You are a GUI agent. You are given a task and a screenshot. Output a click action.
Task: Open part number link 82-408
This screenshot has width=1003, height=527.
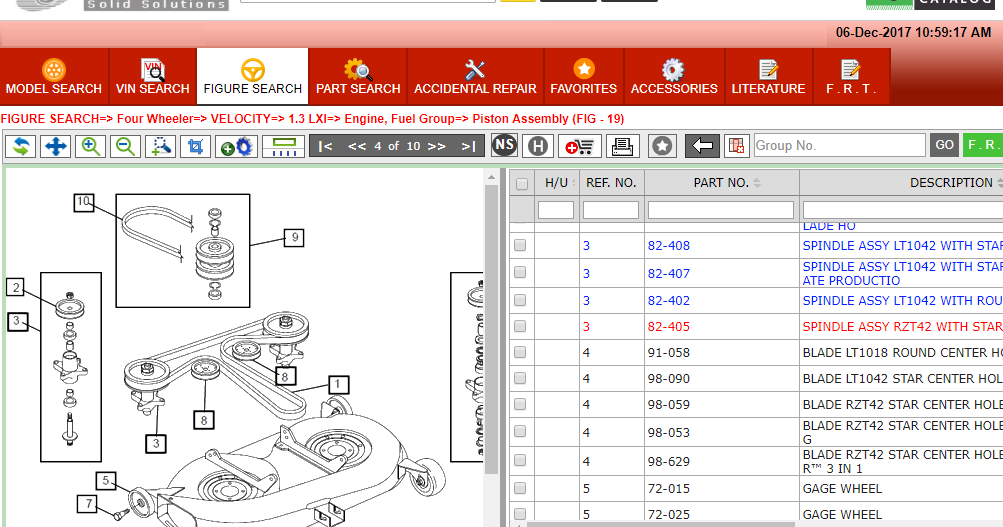point(668,246)
